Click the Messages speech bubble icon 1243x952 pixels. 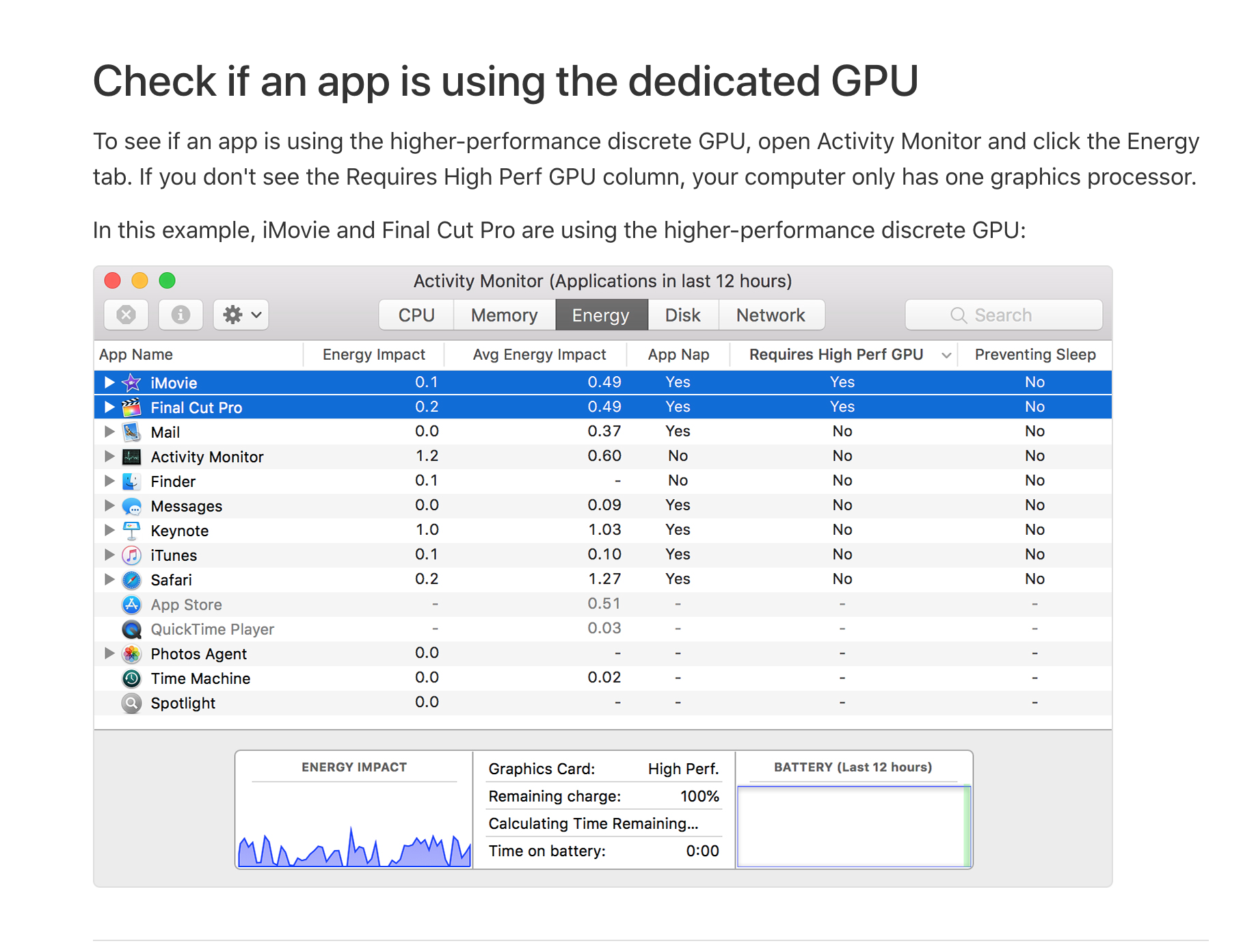131,506
